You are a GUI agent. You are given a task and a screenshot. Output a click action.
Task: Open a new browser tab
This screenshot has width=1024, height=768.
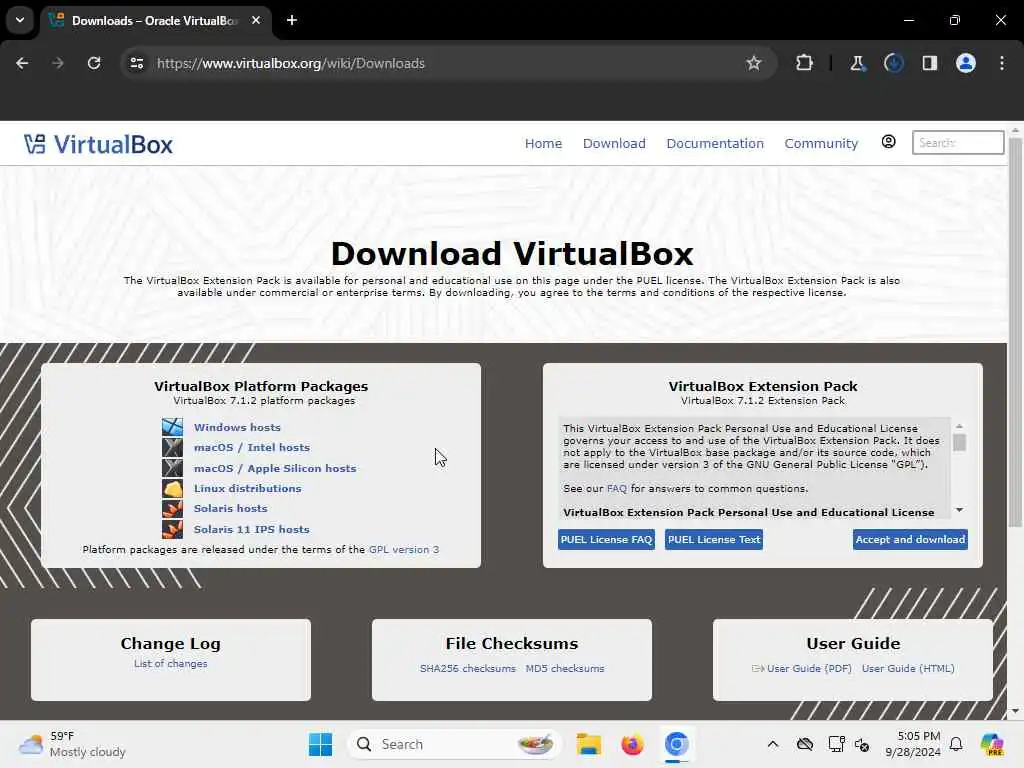point(292,20)
